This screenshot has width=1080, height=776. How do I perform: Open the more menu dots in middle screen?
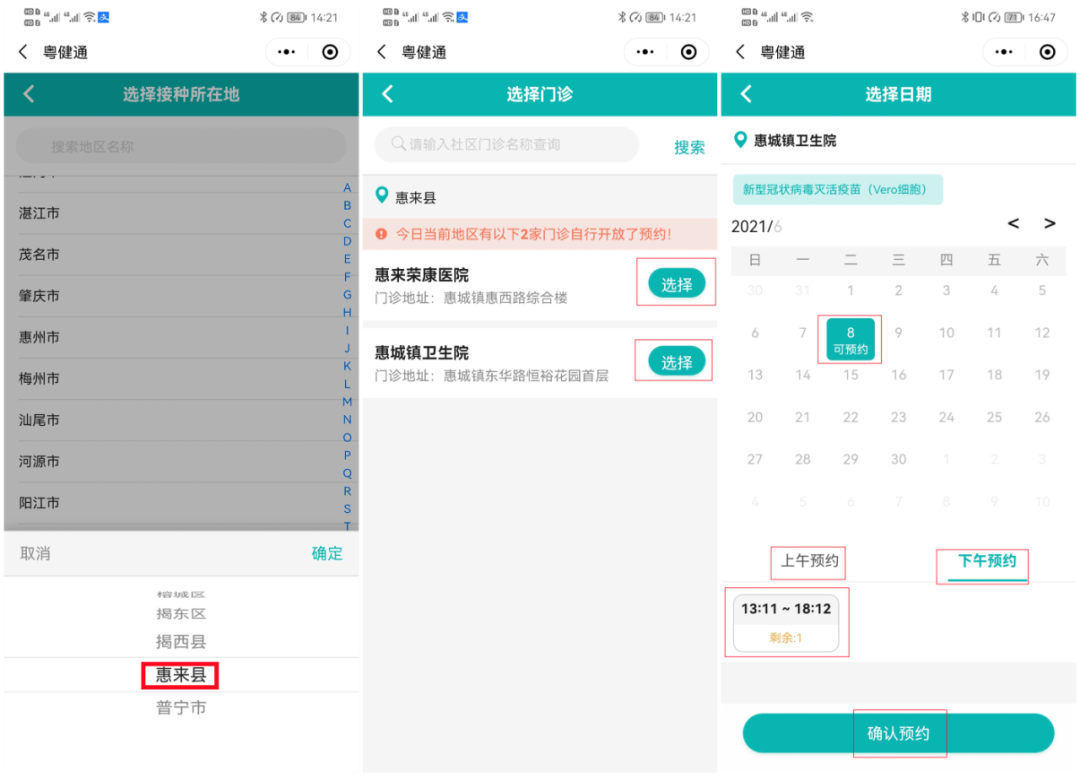[x=645, y=52]
